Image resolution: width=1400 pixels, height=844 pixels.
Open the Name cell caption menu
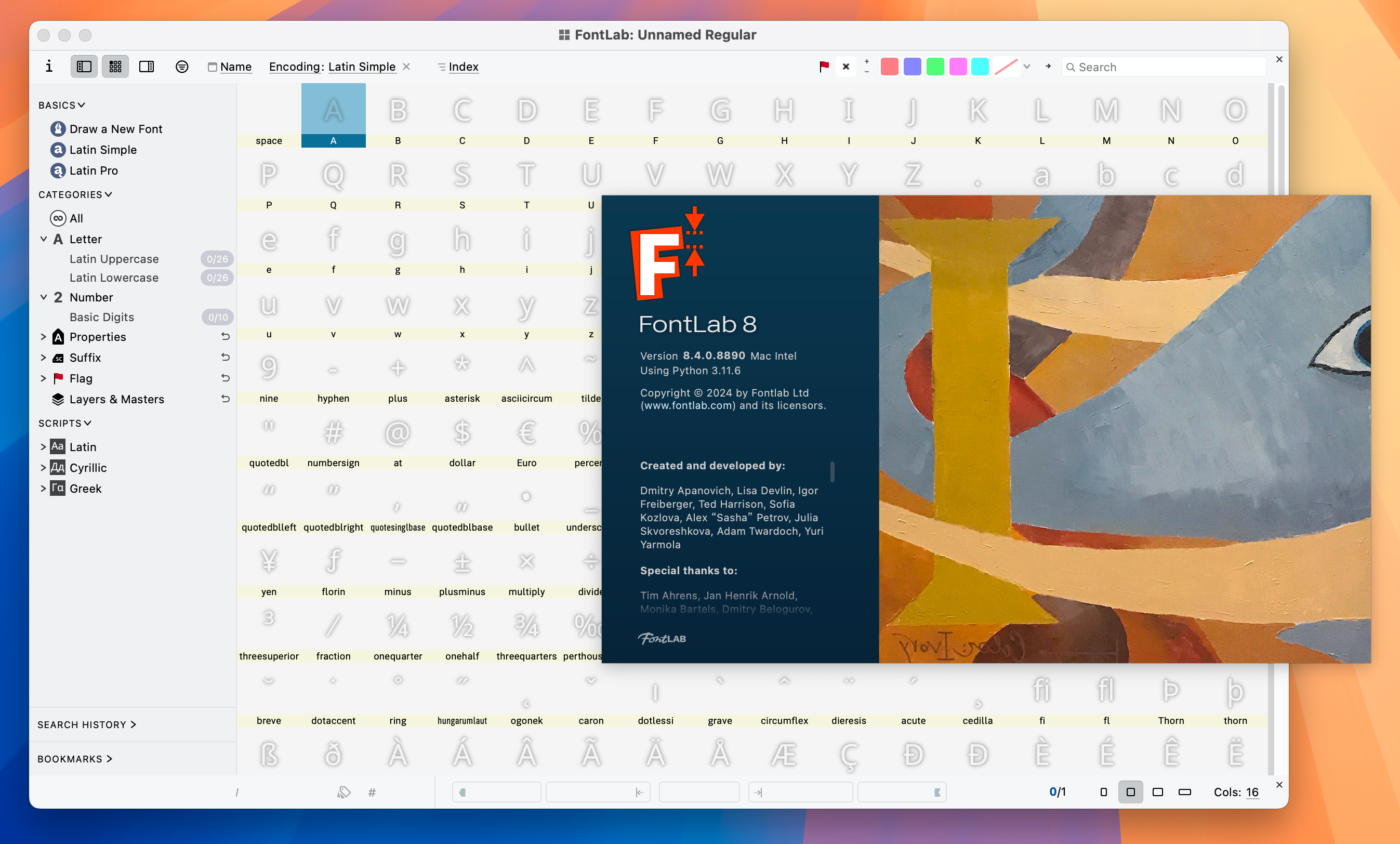click(230, 67)
